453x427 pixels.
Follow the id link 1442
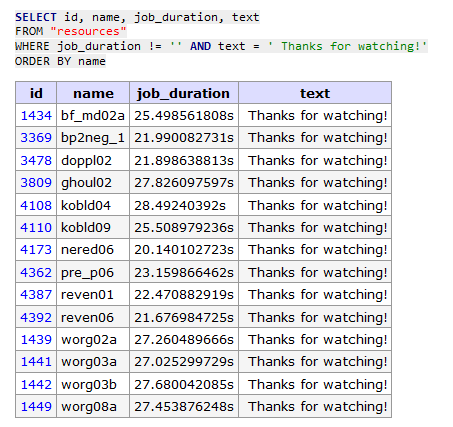36,384
